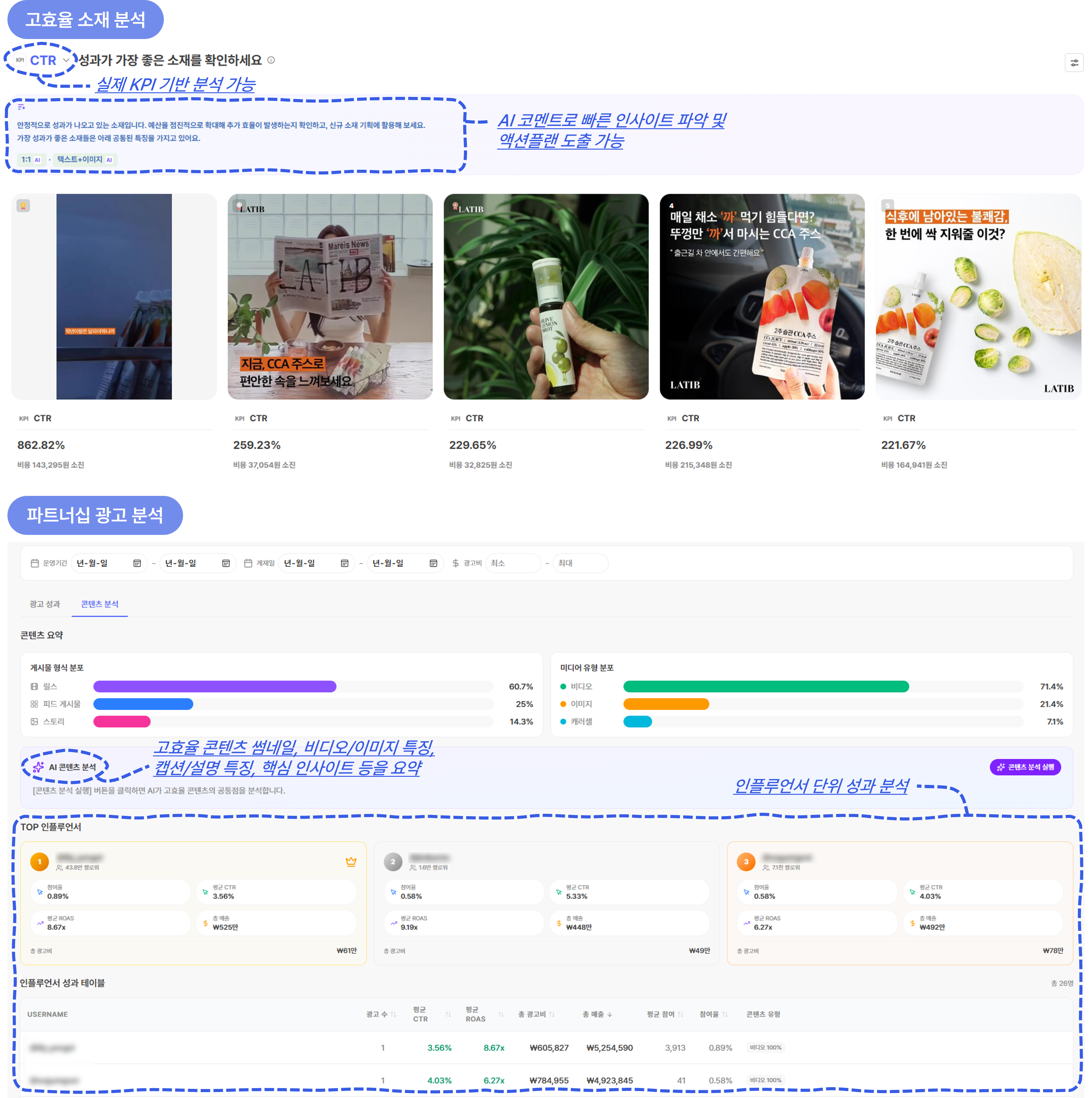The image size is (1092, 1098).
Task: Open the 862.82% CTR creative thumbnail
Action: (114, 297)
